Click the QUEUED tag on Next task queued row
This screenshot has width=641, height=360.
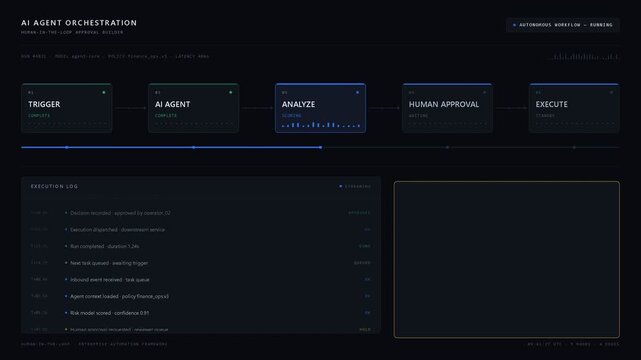point(362,263)
